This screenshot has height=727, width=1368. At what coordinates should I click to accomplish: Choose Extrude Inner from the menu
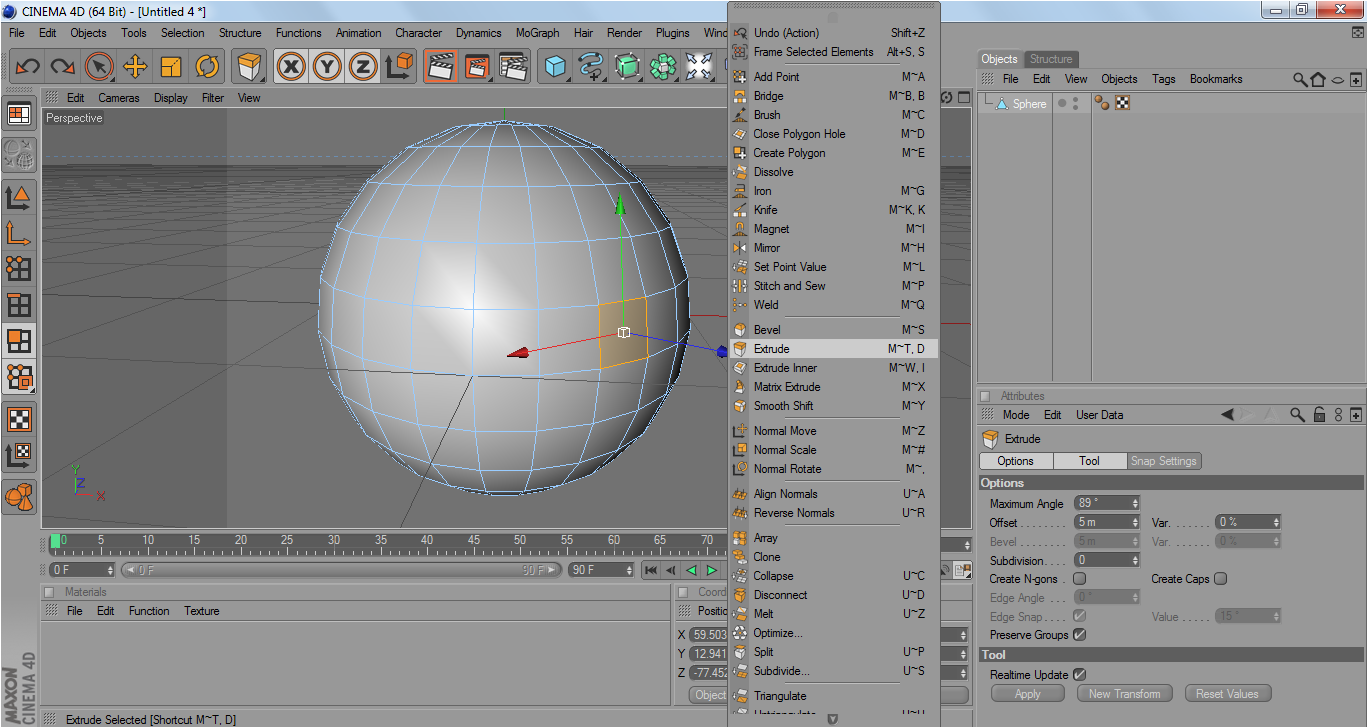785,368
